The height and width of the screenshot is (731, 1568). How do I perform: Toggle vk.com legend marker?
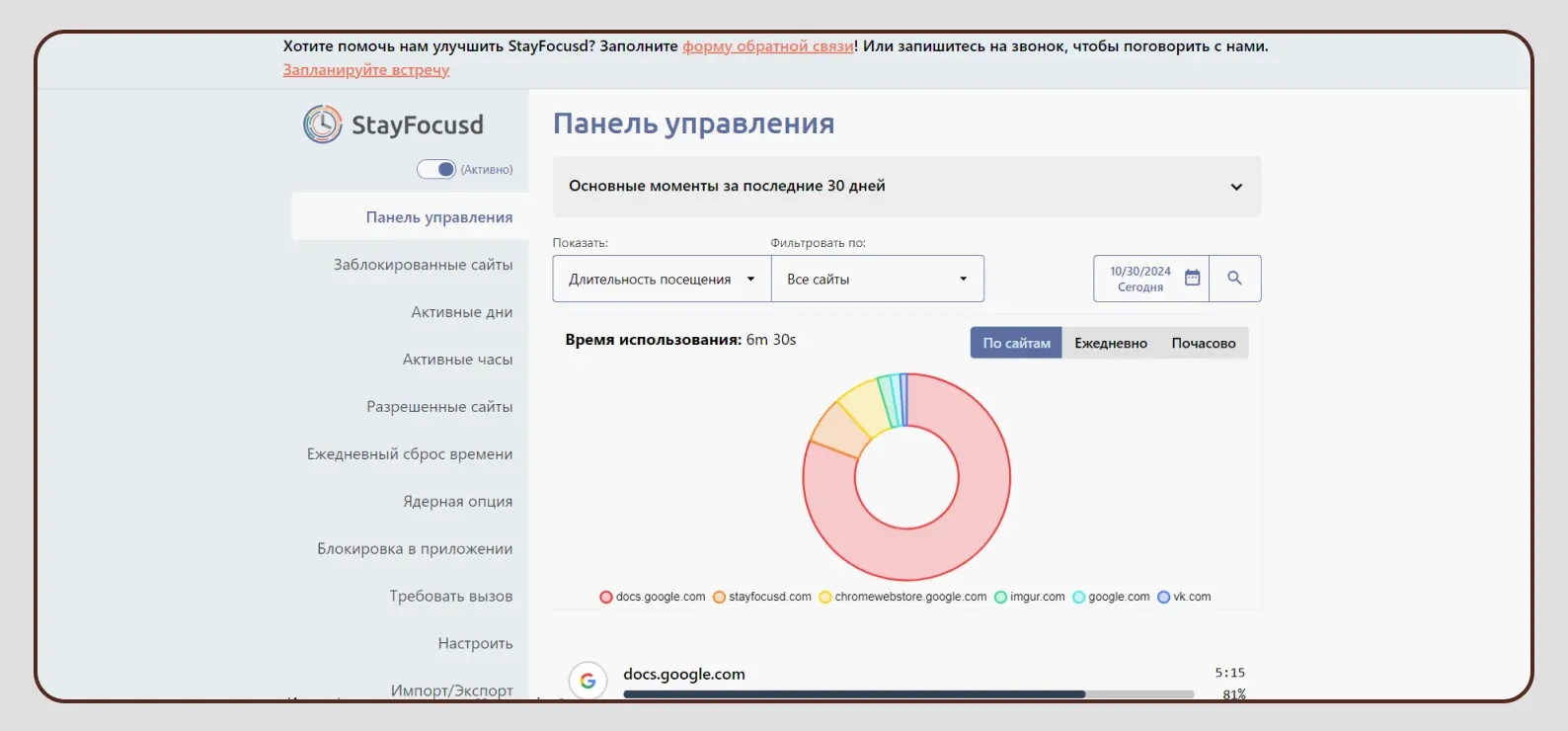coord(1163,597)
